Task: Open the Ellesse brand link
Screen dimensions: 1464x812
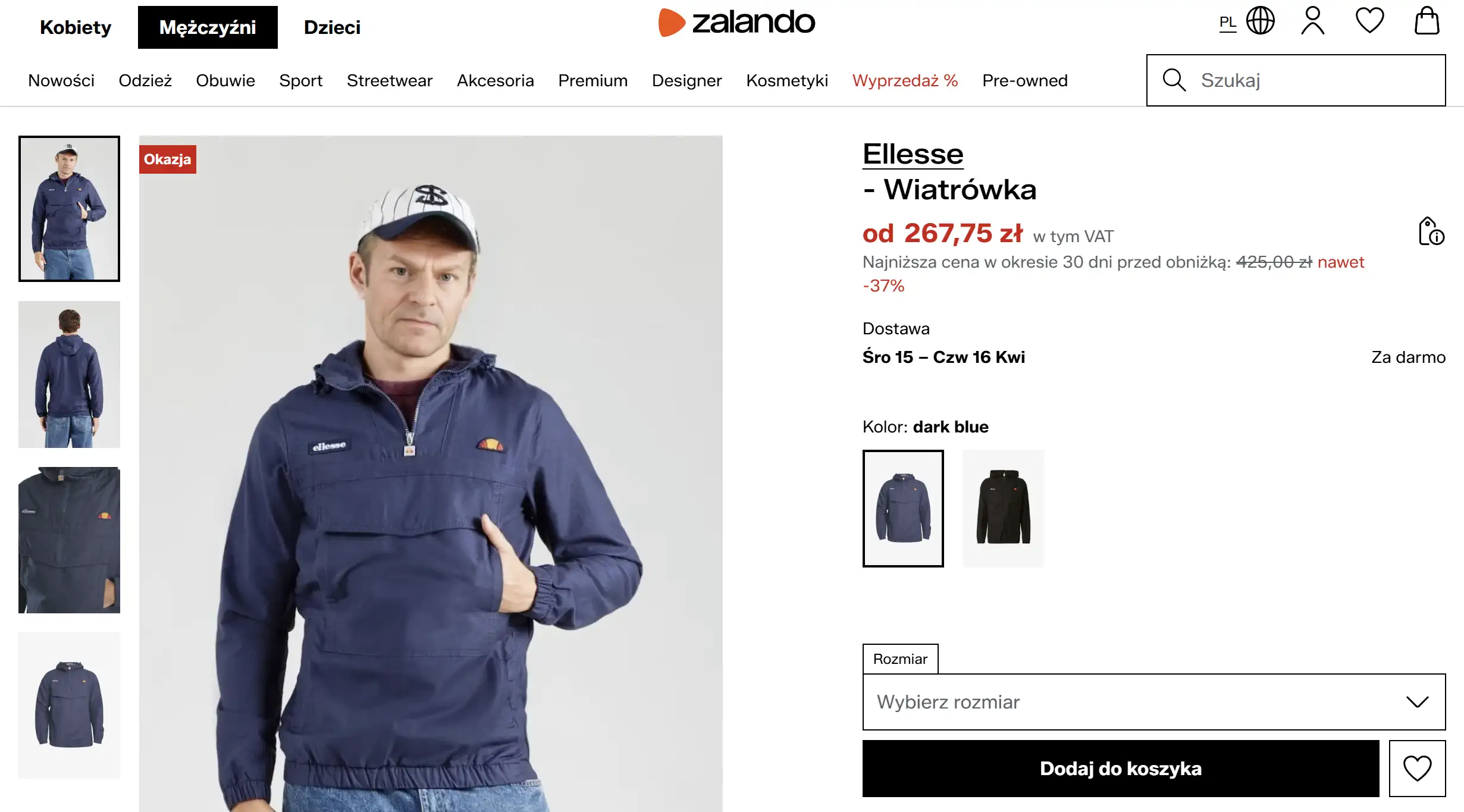Action: tap(913, 153)
